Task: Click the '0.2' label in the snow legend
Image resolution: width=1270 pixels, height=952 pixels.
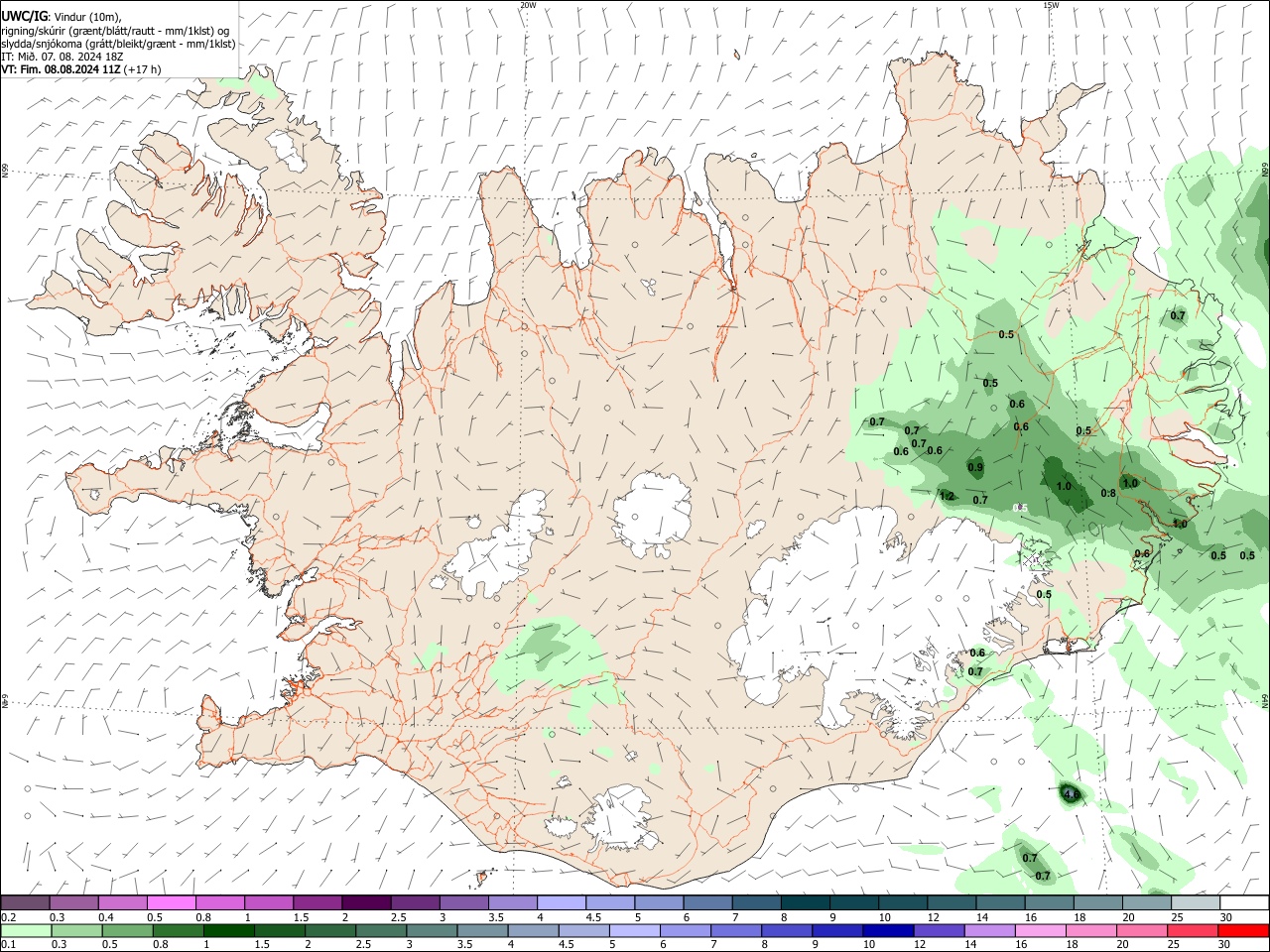Action: point(9,917)
